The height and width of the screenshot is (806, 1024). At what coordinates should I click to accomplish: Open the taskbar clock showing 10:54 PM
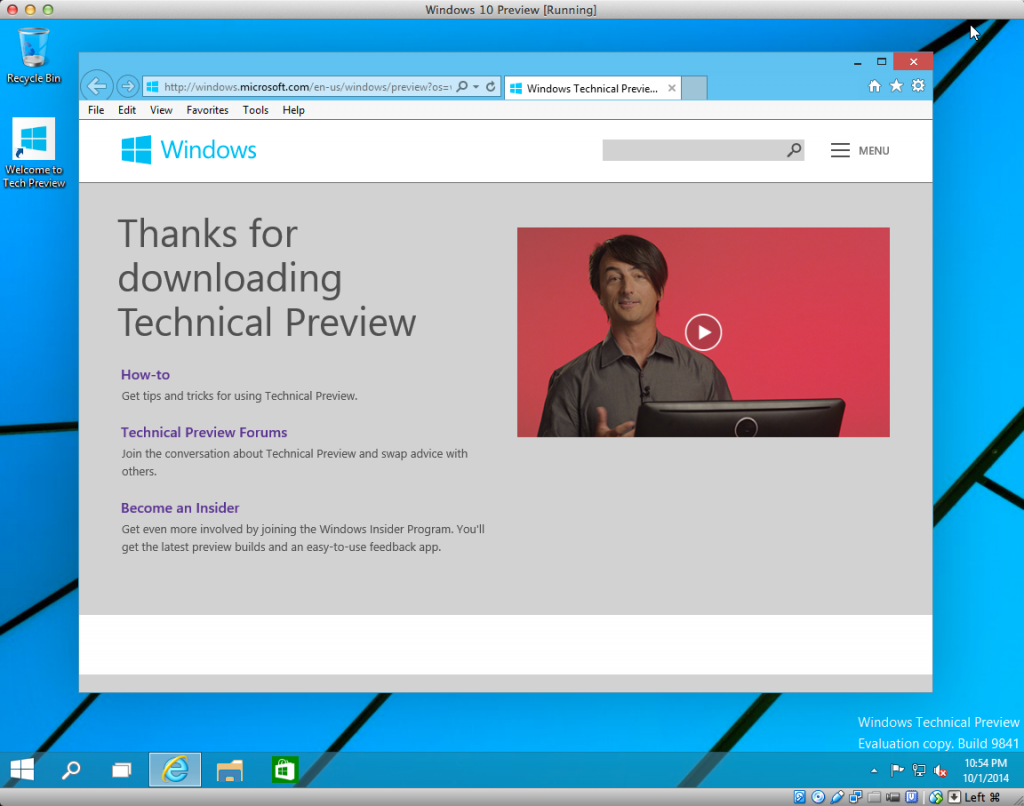(985, 770)
